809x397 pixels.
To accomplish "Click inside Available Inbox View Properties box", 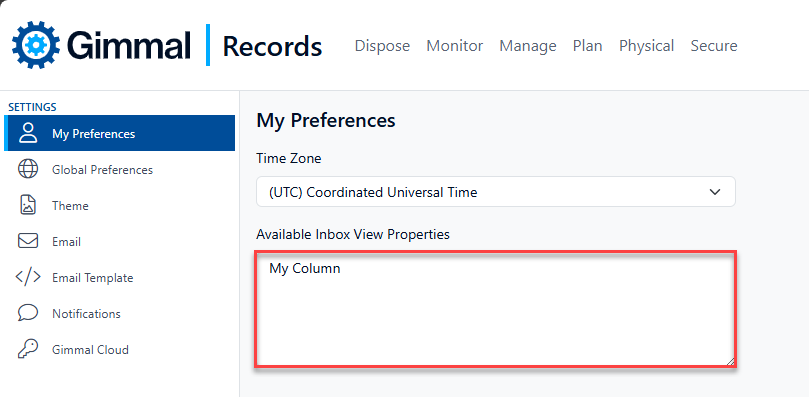I will pos(495,309).
